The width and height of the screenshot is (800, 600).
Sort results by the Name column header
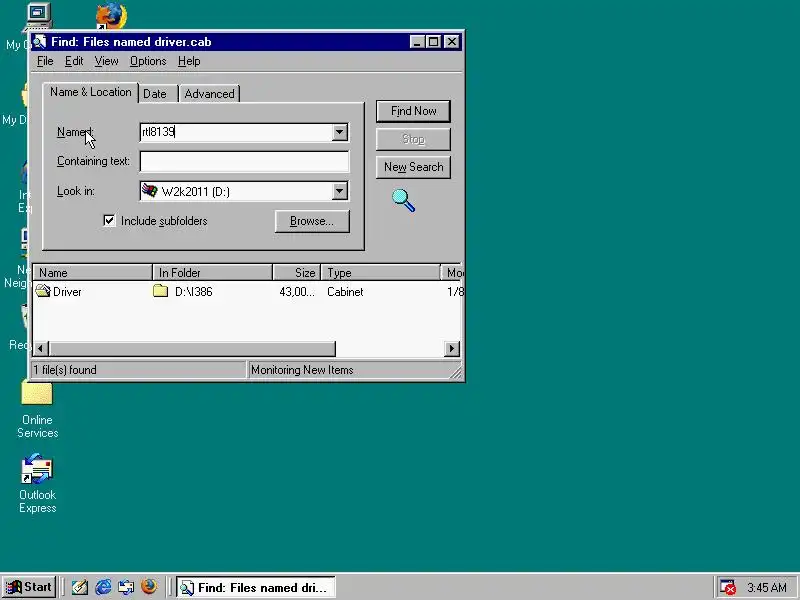click(92, 272)
